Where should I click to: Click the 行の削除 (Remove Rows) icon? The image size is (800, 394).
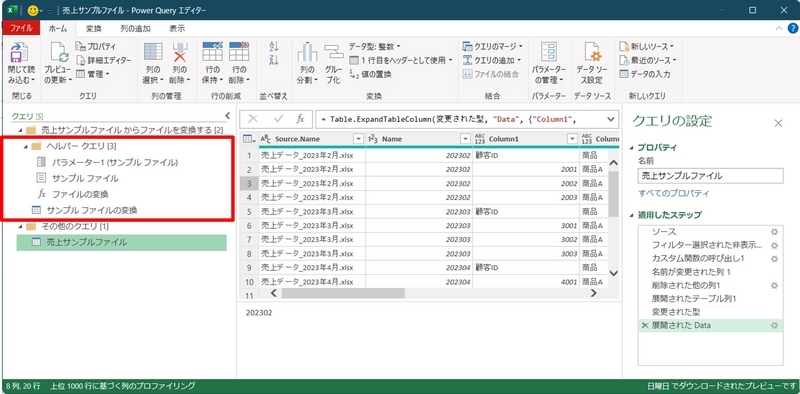(238, 52)
